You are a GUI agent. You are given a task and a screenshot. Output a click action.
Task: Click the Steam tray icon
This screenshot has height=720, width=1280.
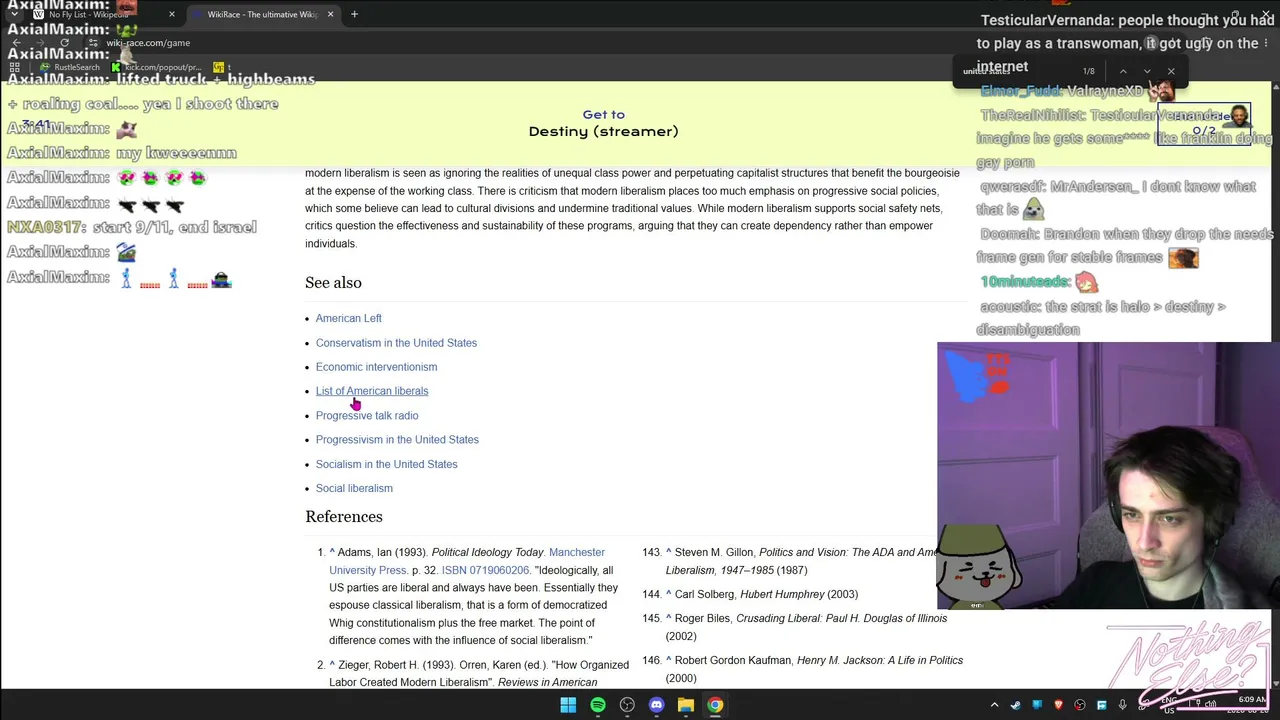[x=1016, y=705]
